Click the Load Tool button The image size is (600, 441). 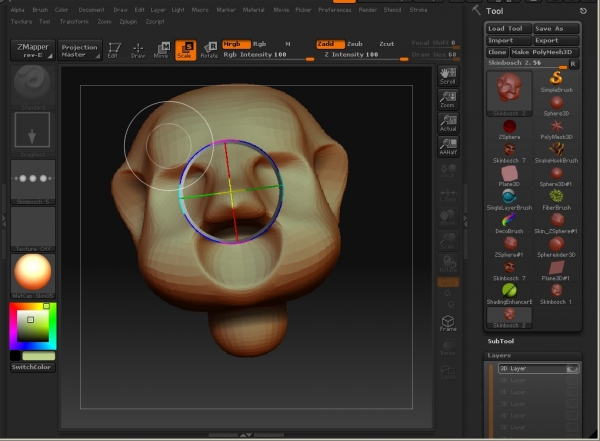point(509,29)
